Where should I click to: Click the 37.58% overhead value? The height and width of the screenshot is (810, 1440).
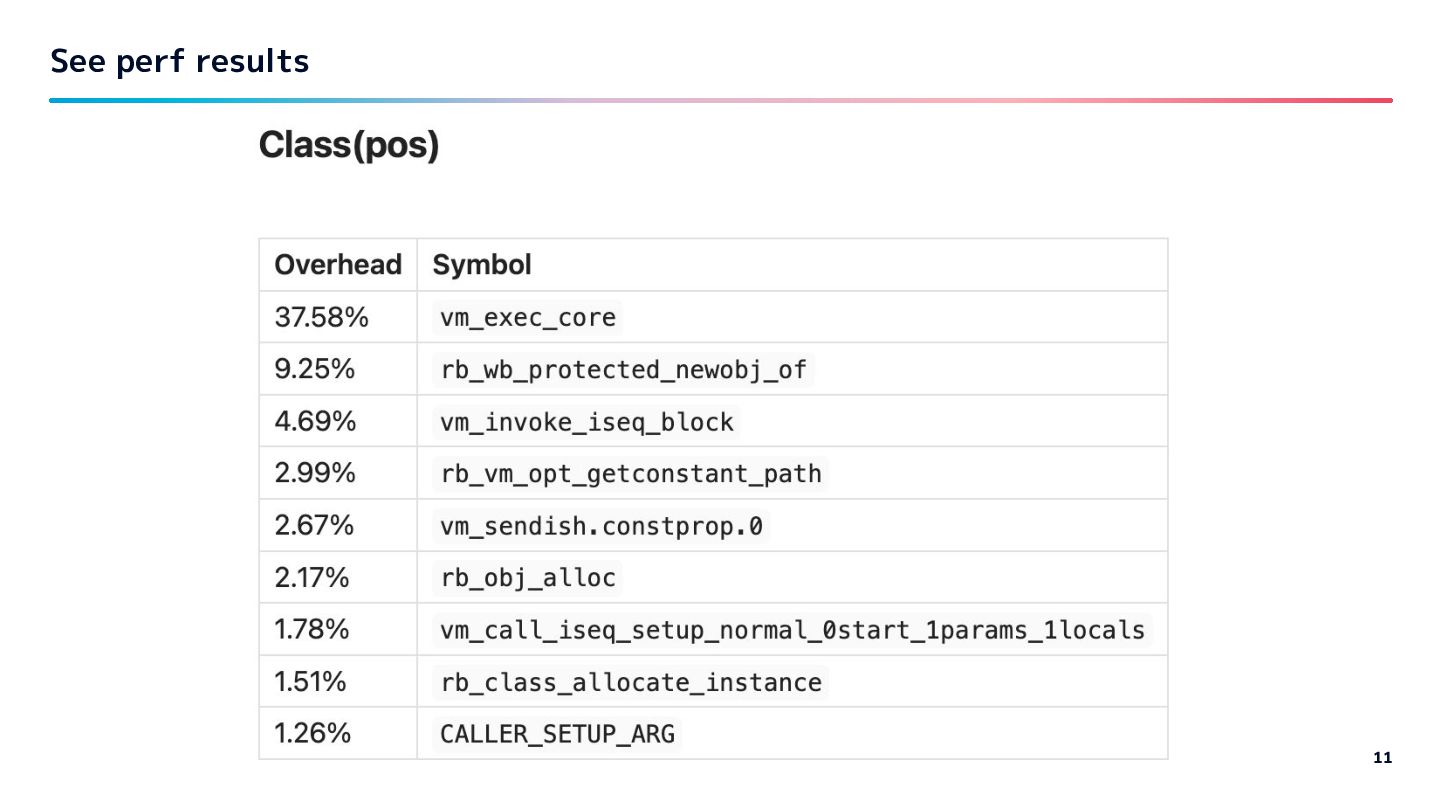click(322, 318)
